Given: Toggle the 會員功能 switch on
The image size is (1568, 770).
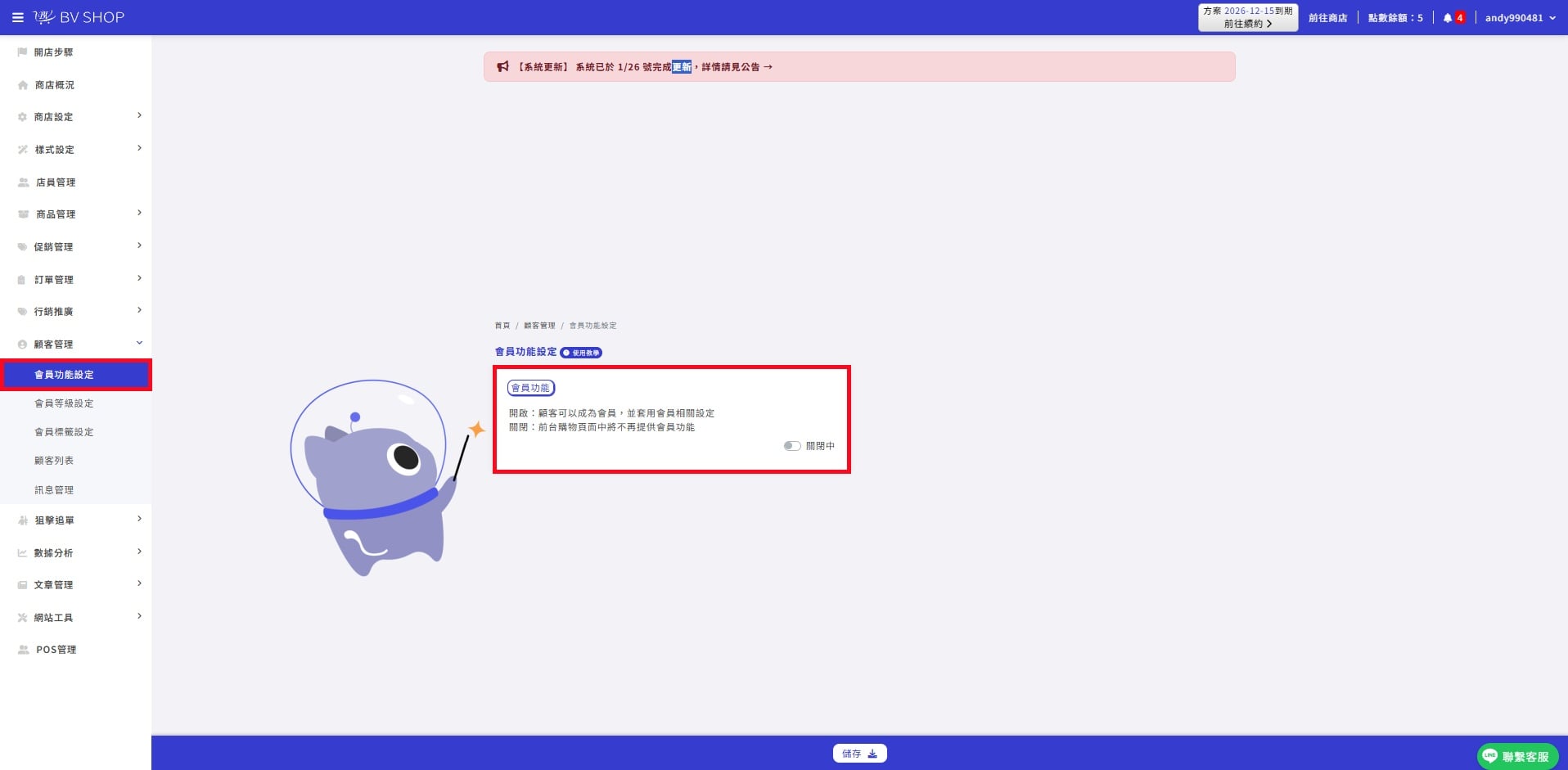Looking at the screenshot, I should point(791,446).
